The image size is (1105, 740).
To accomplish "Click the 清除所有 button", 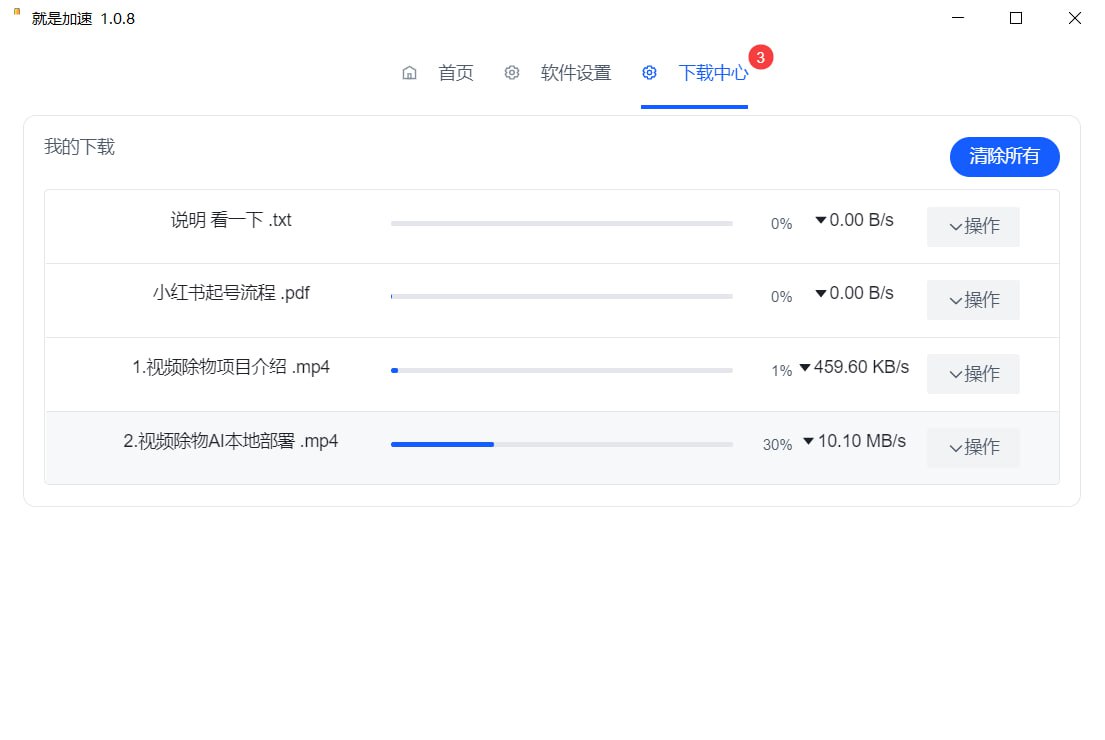I will click(1004, 156).
